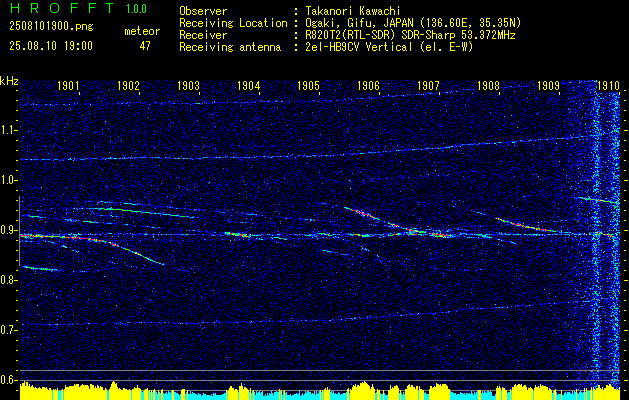Screen dimensions: 629x400
Task: Click the HROFFT title text
Action: tap(63, 8)
